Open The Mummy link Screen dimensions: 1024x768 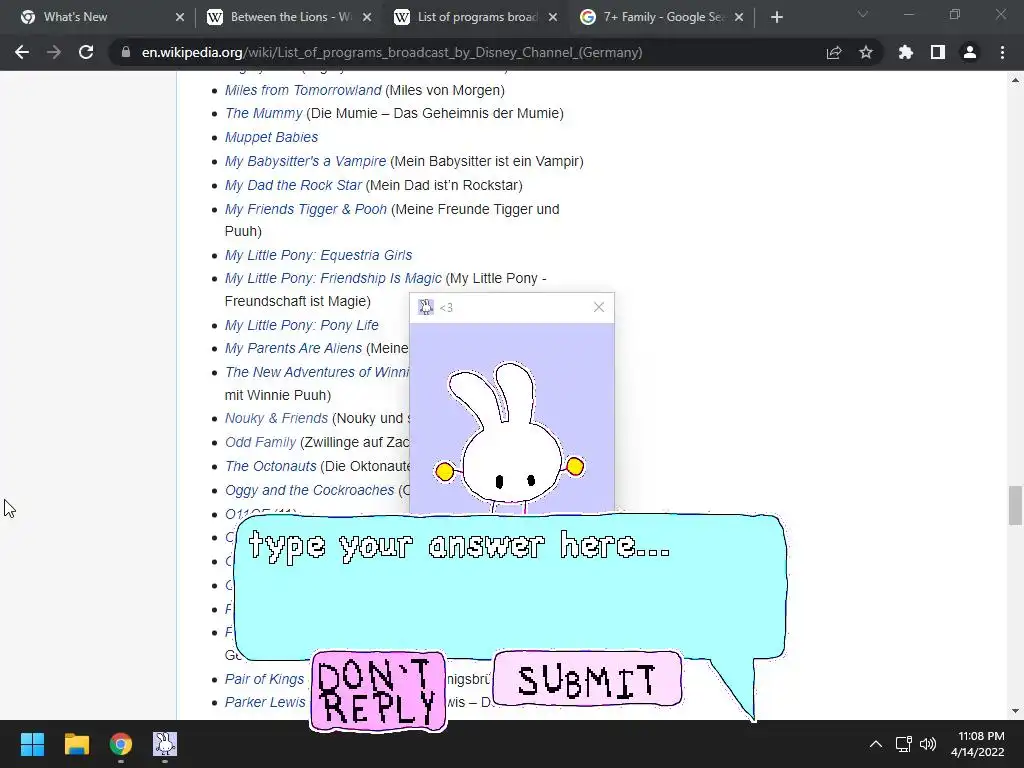tap(263, 113)
